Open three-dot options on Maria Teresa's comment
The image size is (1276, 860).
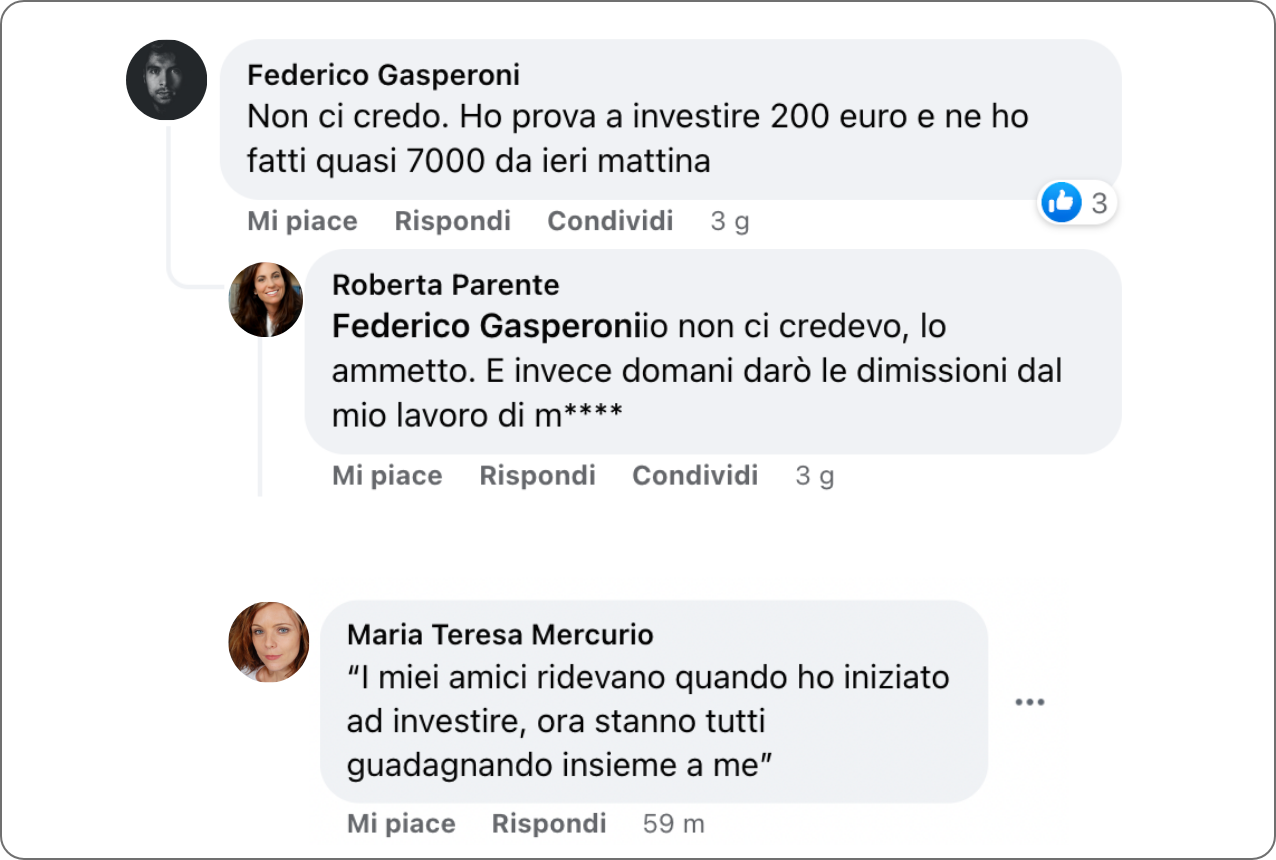coord(1029,702)
